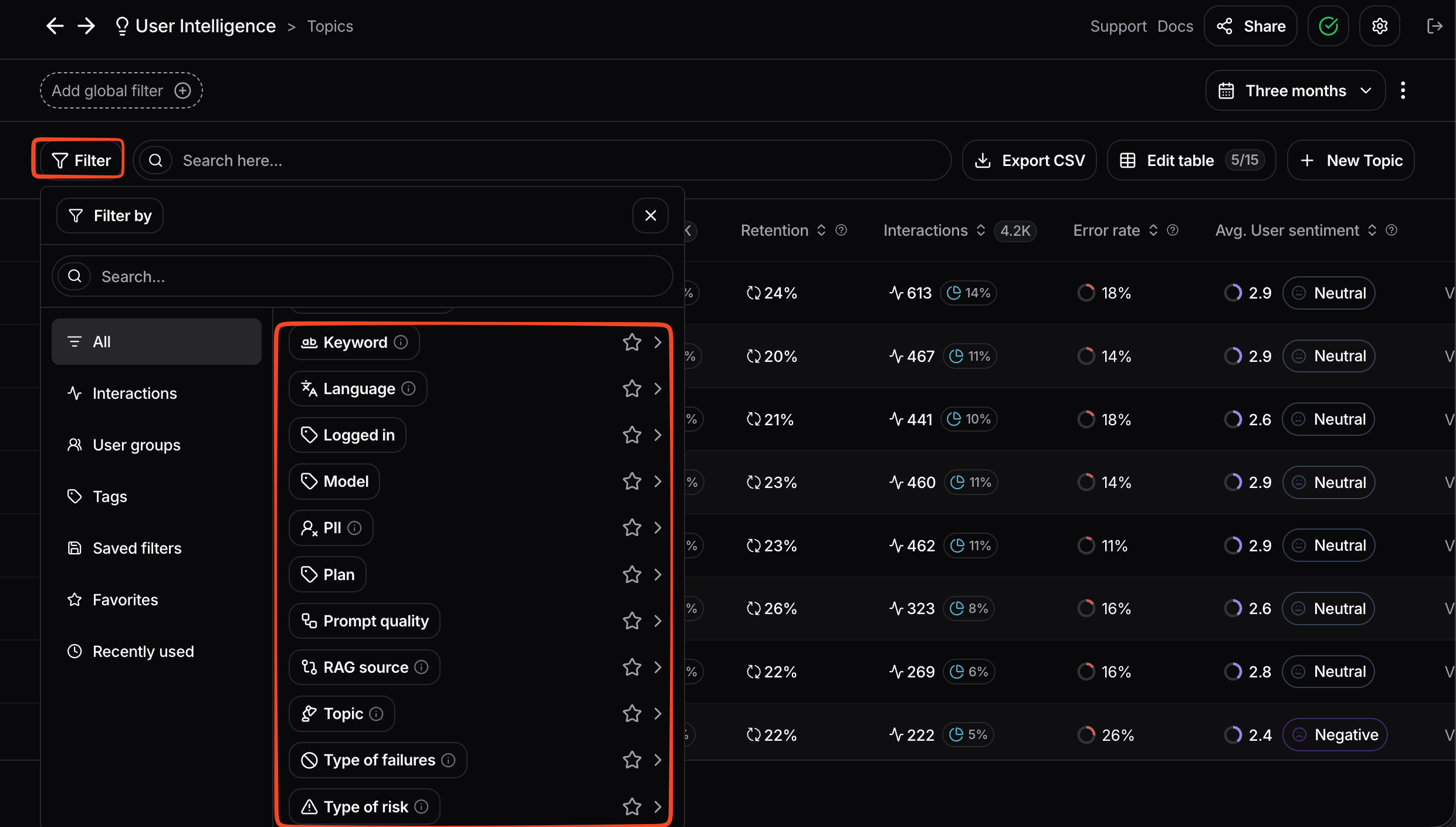Create a New Topic
Screen dimensions: 1456x827
click(x=1350, y=160)
